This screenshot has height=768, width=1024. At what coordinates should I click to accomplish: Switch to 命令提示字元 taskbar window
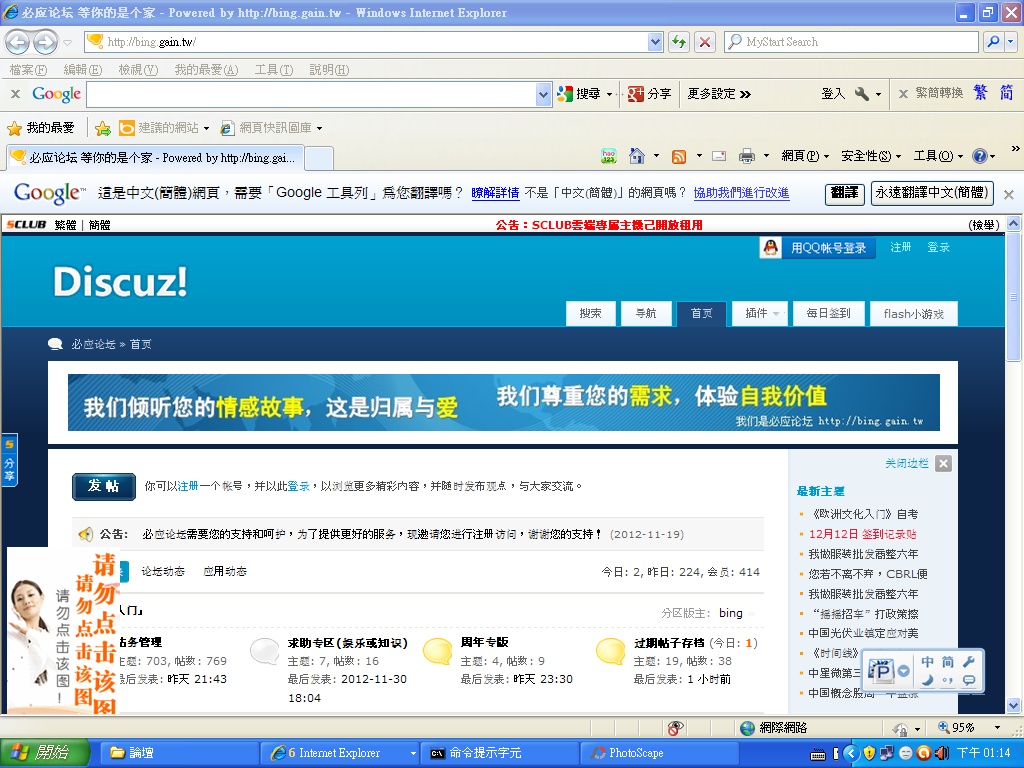[500, 753]
